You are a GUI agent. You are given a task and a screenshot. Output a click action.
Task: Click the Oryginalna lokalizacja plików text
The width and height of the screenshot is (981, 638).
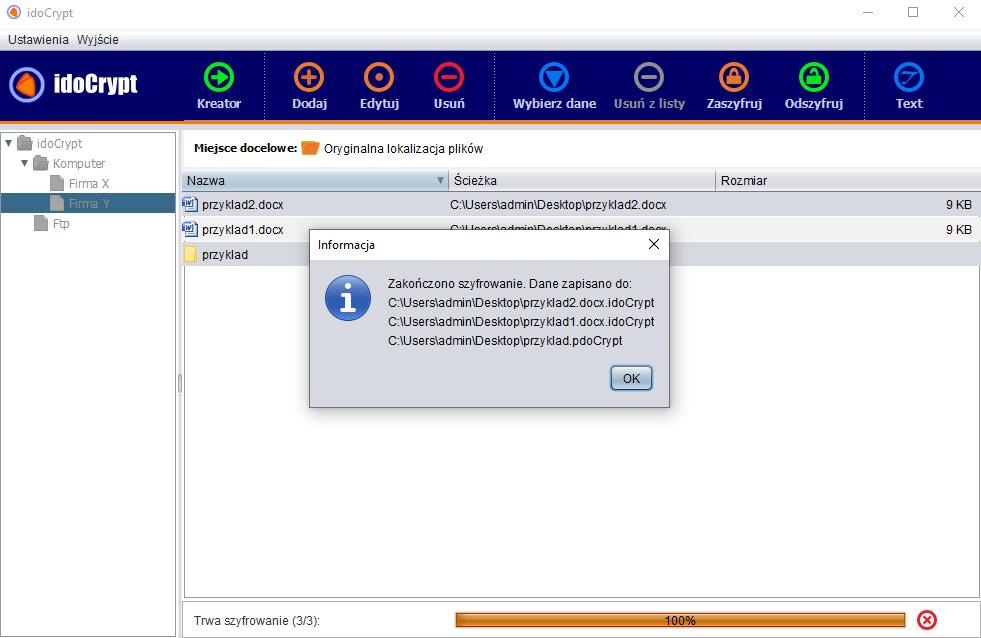point(404,149)
